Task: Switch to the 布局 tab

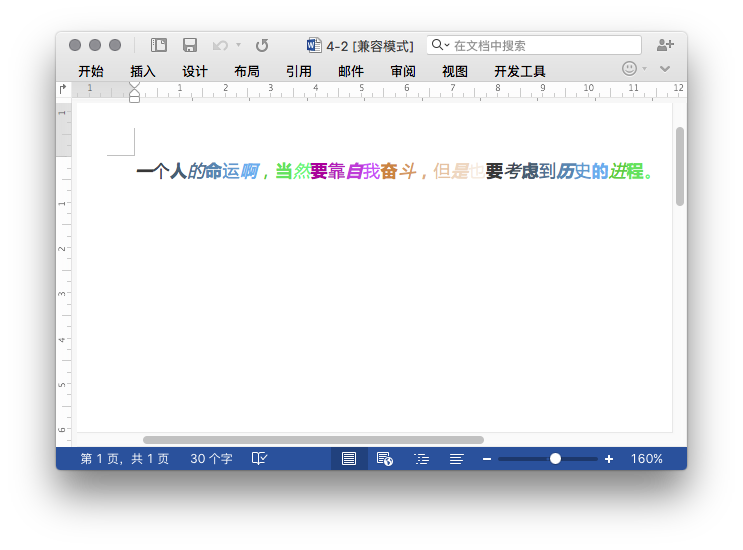Action: click(x=247, y=72)
